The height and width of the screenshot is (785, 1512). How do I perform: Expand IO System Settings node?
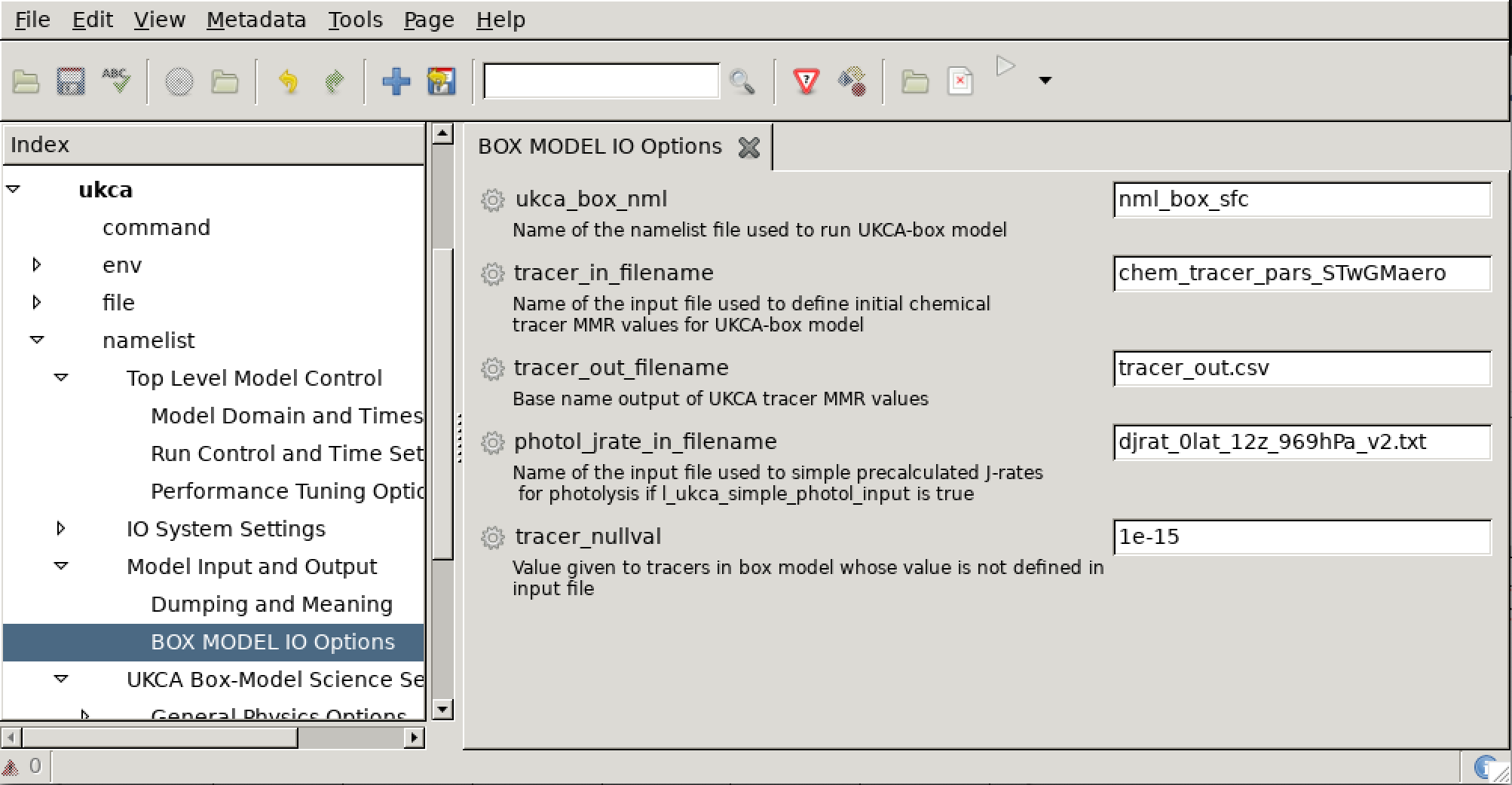click(61, 529)
